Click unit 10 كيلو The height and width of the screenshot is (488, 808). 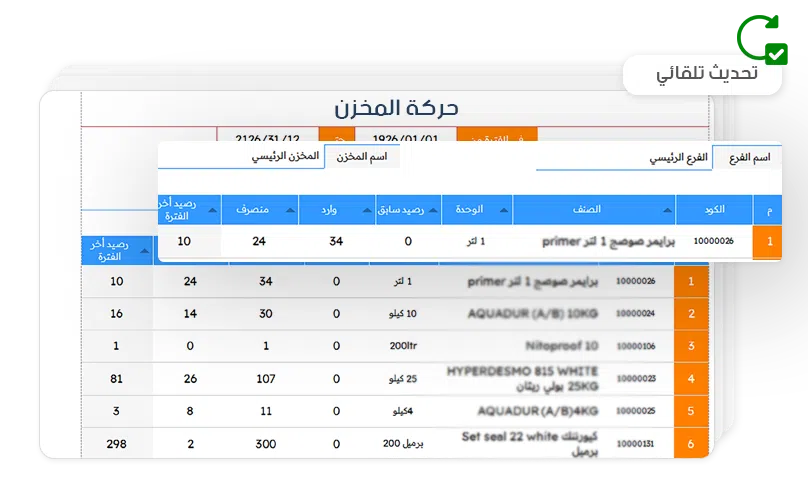[x=403, y=313]
